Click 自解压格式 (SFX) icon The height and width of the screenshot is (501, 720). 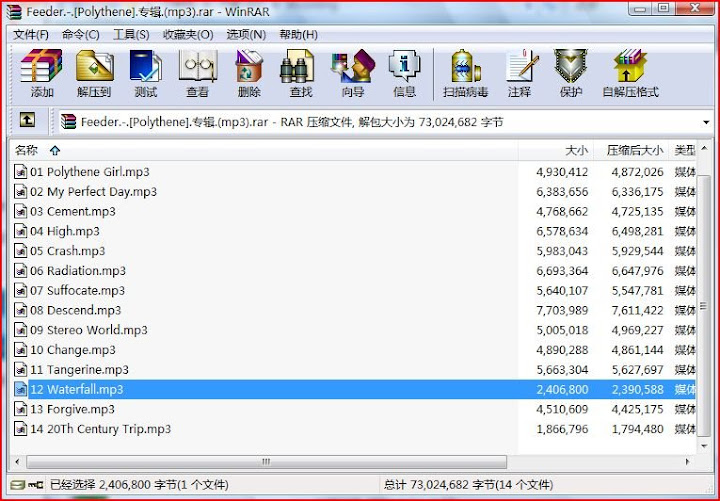[x=630, y=73]
